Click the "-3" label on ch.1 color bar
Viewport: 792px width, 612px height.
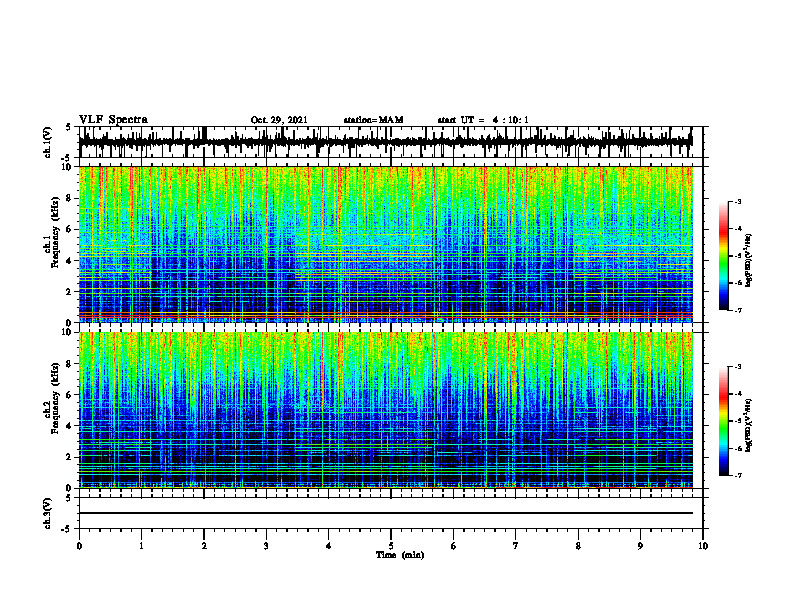tap(737, 201)
